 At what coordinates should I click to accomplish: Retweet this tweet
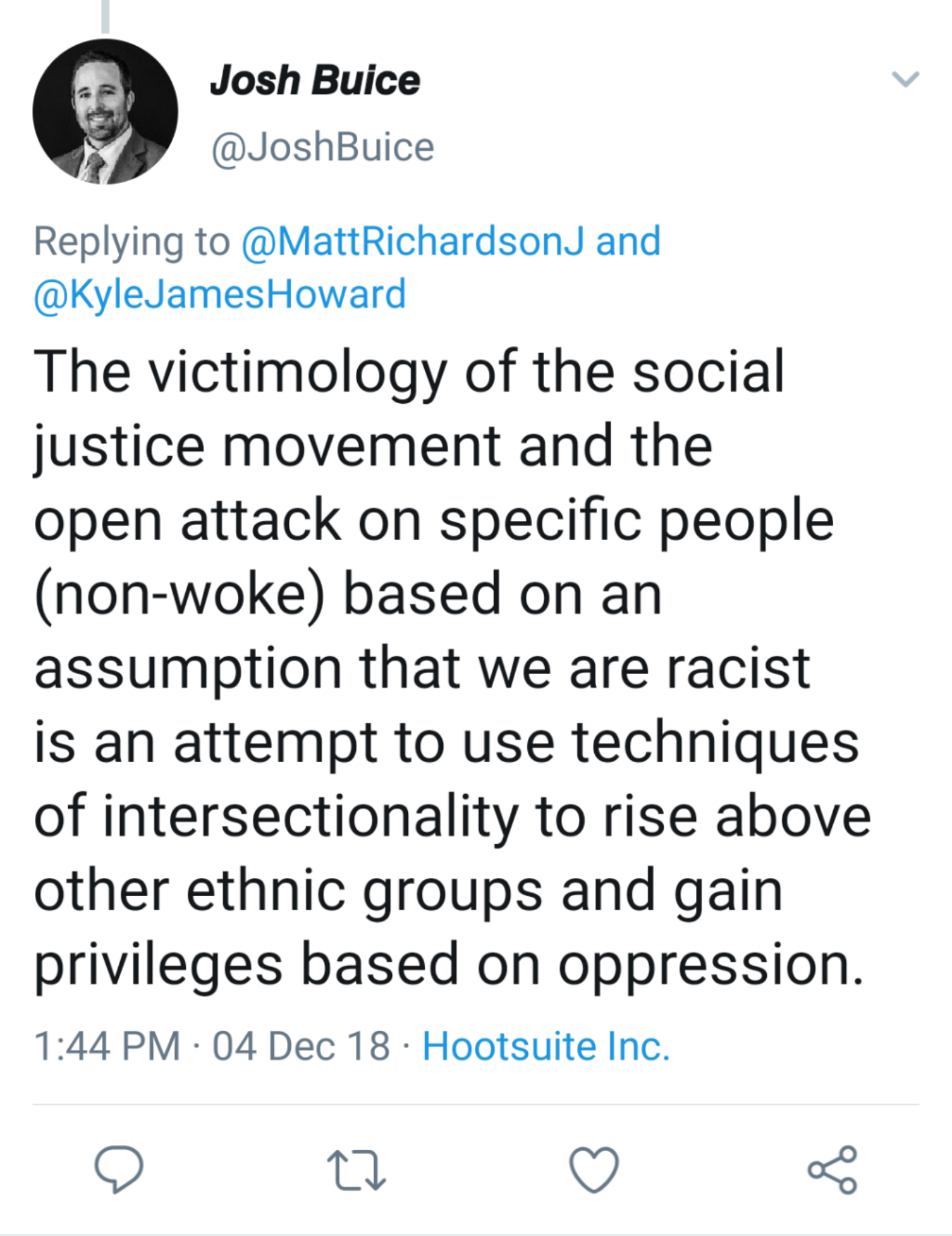tap(356, 1170)
